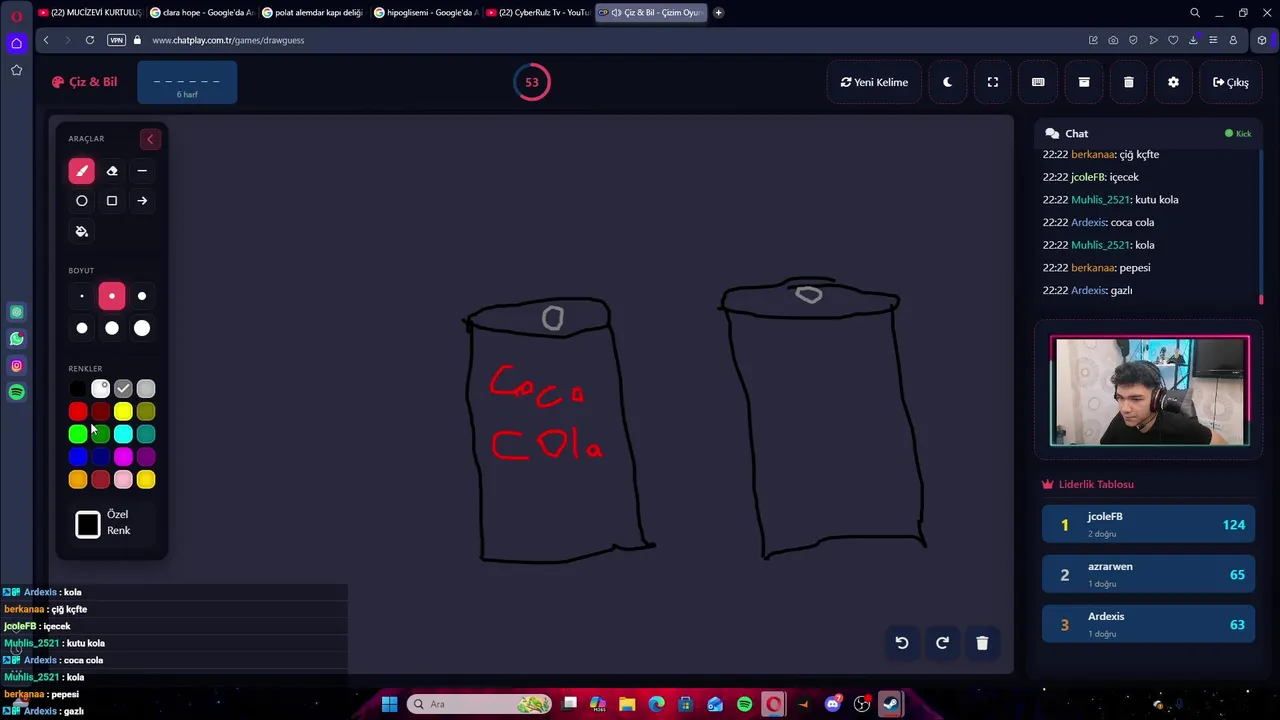This screenshot has height=720, width=1280.
Task: Select the paint bucket fill tool
Action: pyautogui.click(x=82, y=231)
